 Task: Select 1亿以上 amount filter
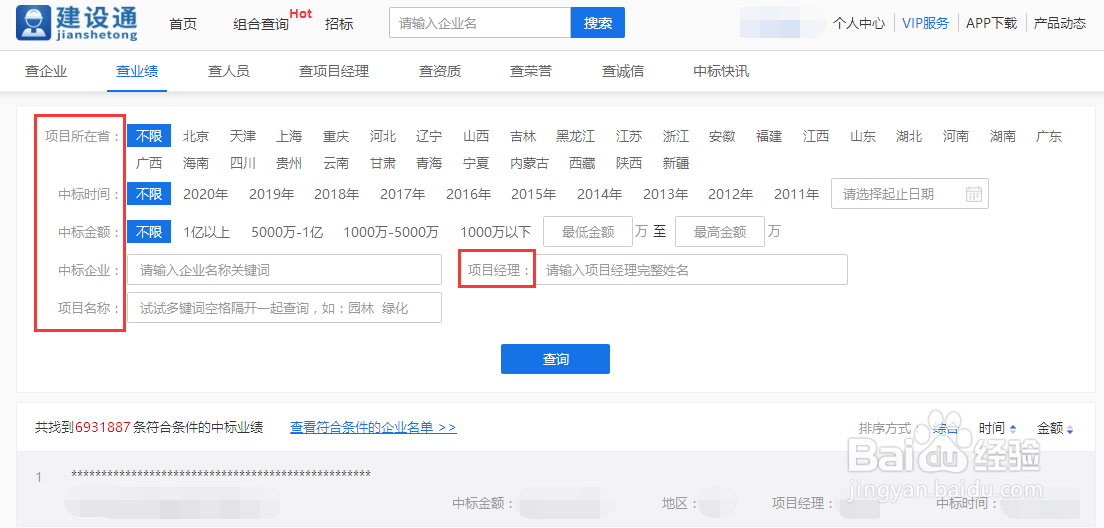206,232
